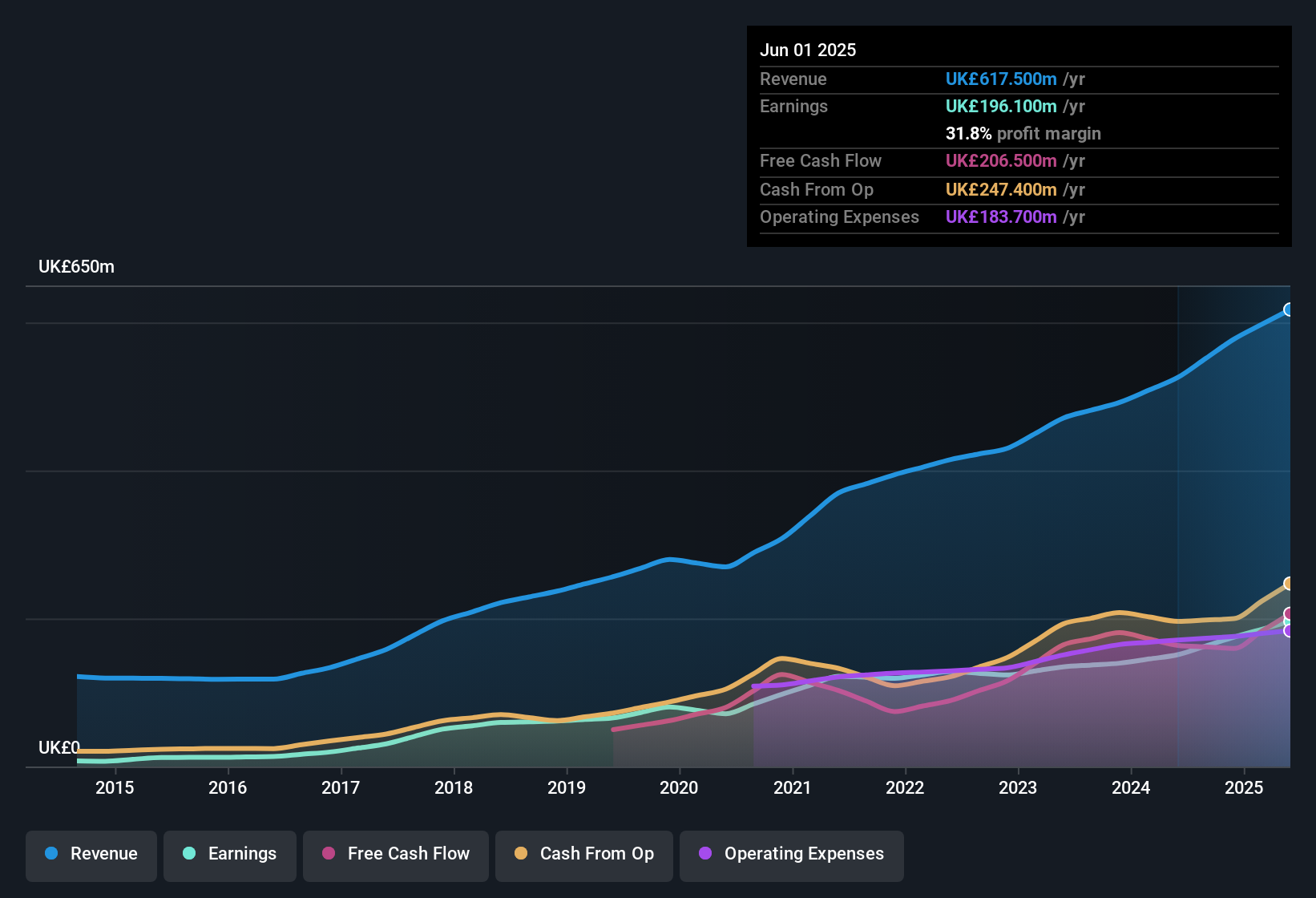Click the UK£650m axis label

(76, 266)
